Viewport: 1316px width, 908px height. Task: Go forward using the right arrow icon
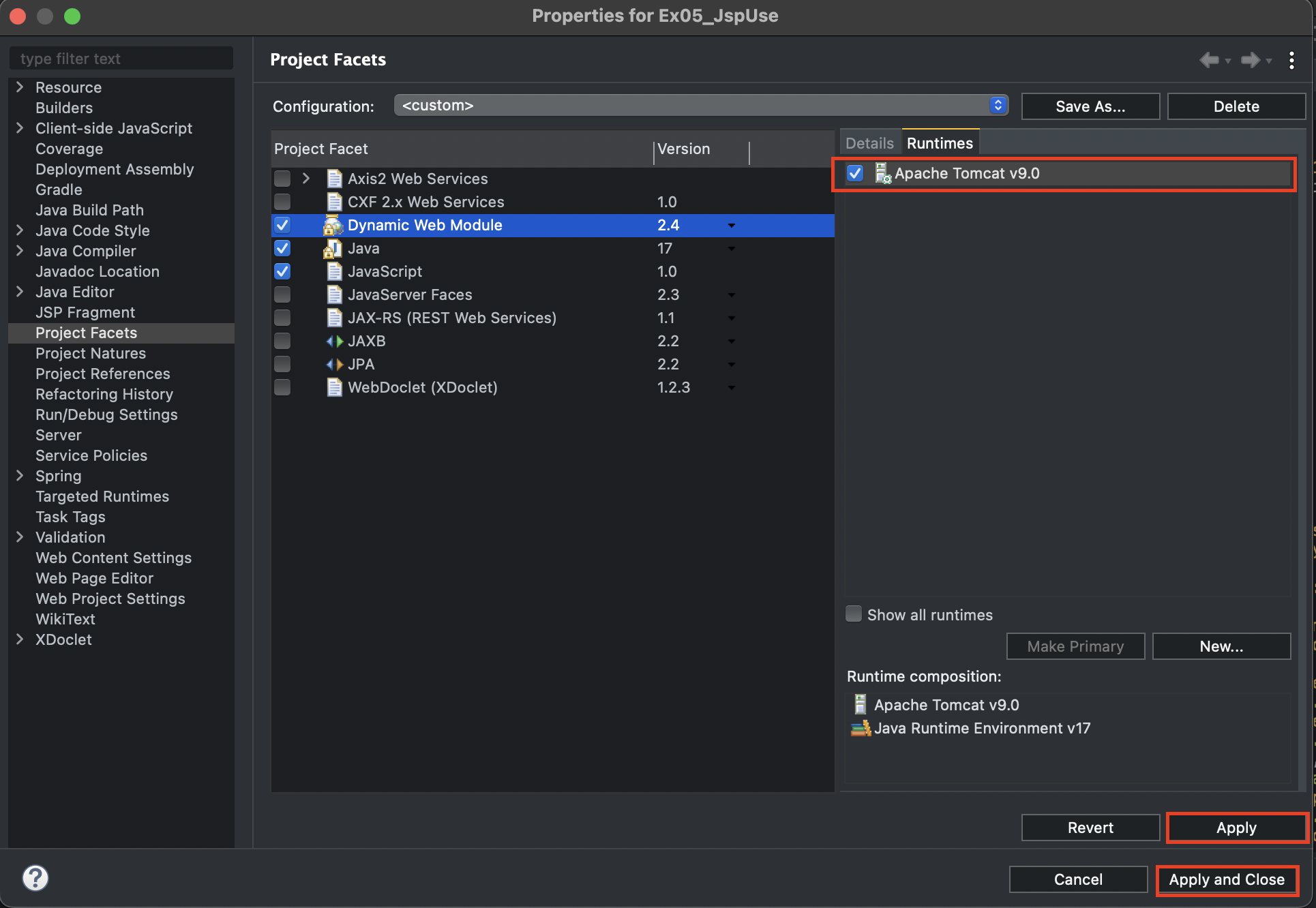pos(1250,60)
